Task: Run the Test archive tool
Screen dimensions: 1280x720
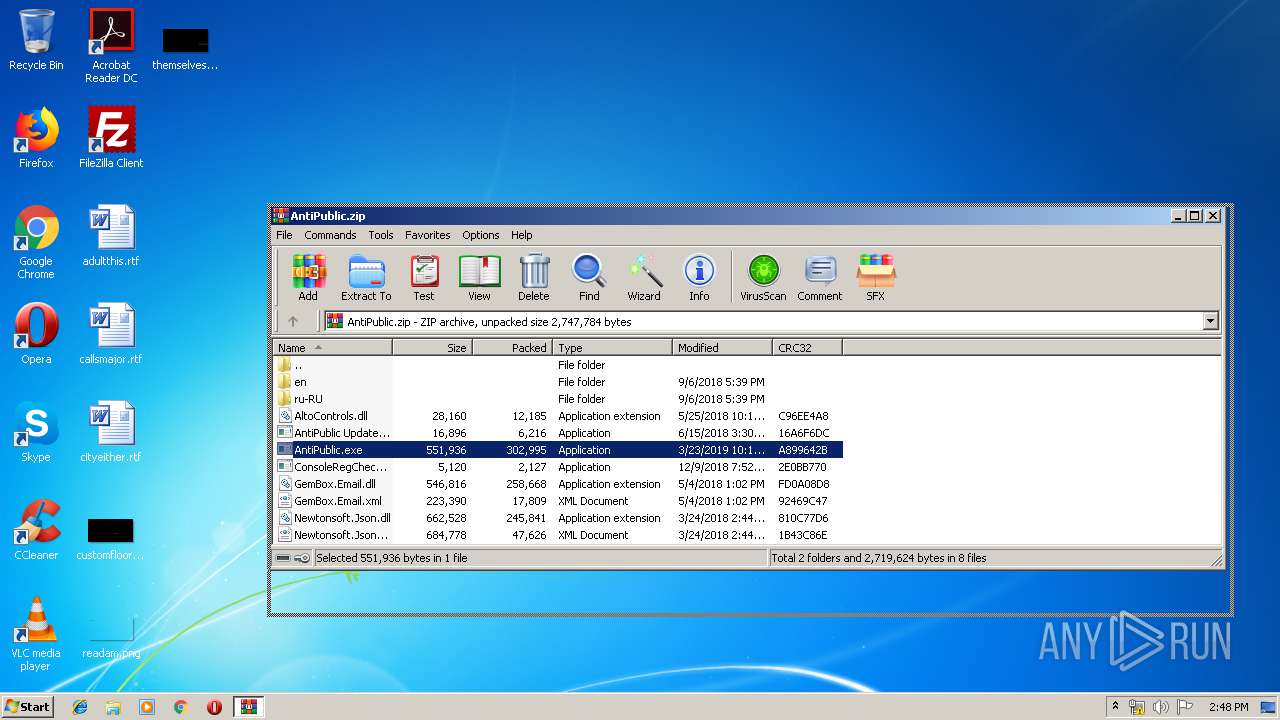Action: 424,277
